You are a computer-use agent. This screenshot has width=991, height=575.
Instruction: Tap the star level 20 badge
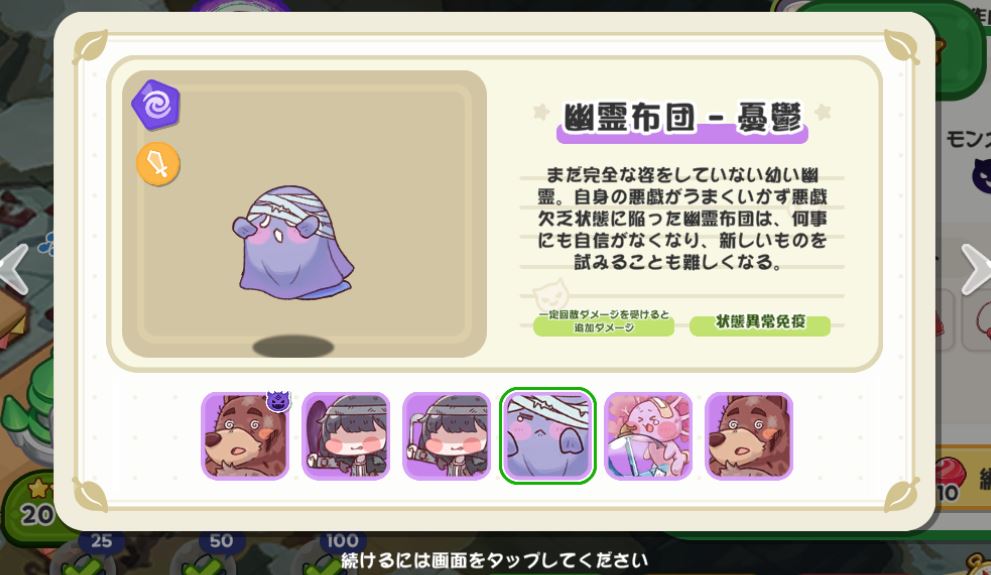click(37, 505)
